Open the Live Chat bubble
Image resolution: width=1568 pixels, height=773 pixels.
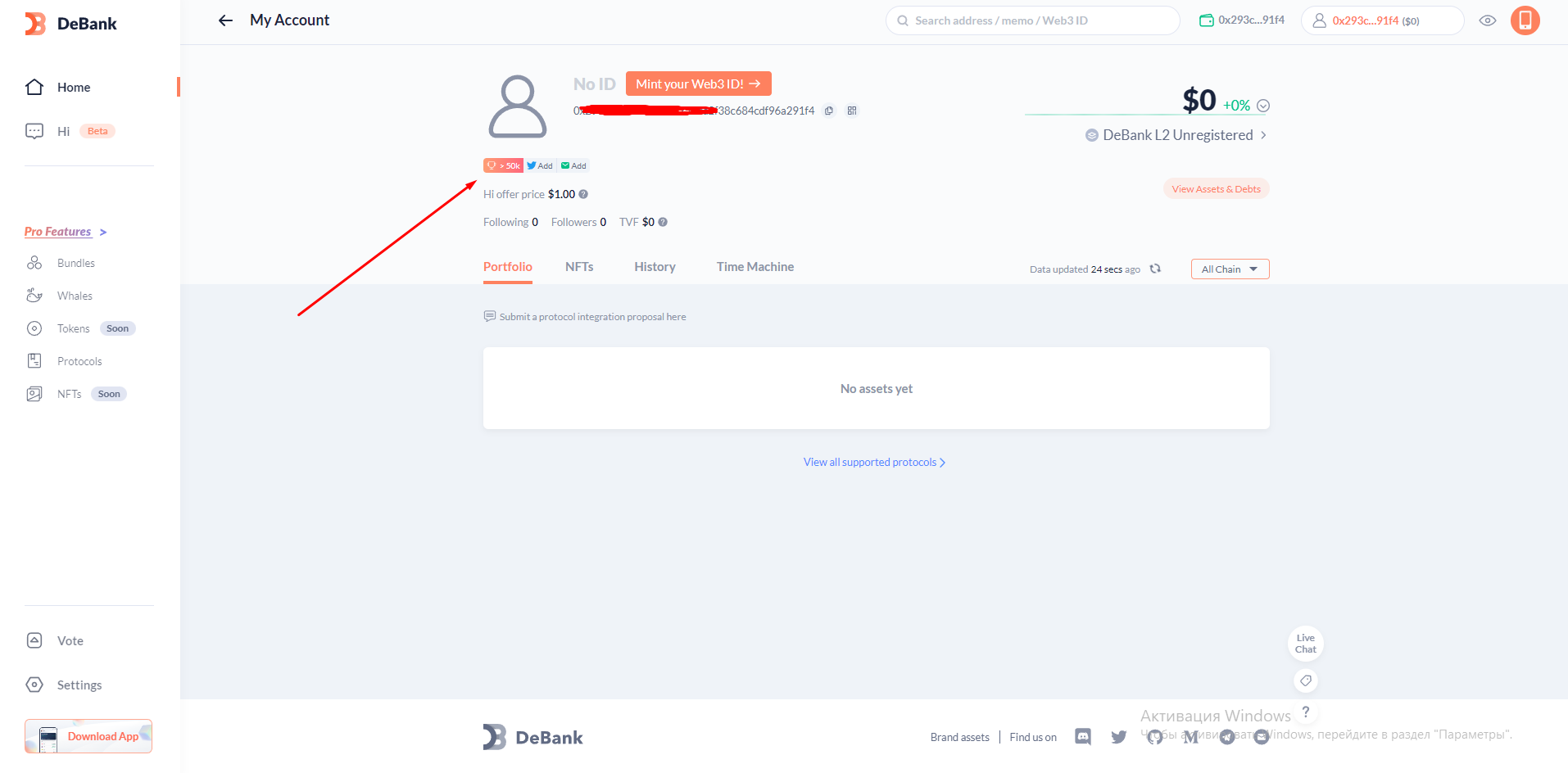1306,644
